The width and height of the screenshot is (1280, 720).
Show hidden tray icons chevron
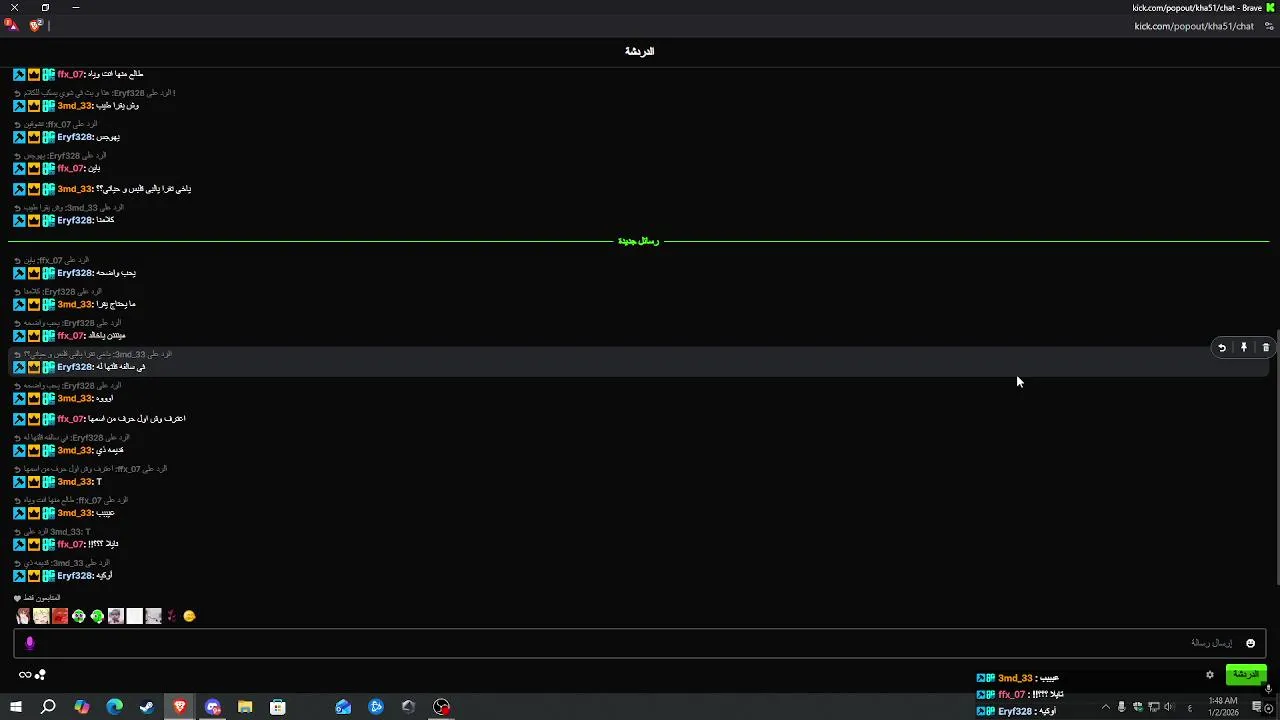(1105, 707)
